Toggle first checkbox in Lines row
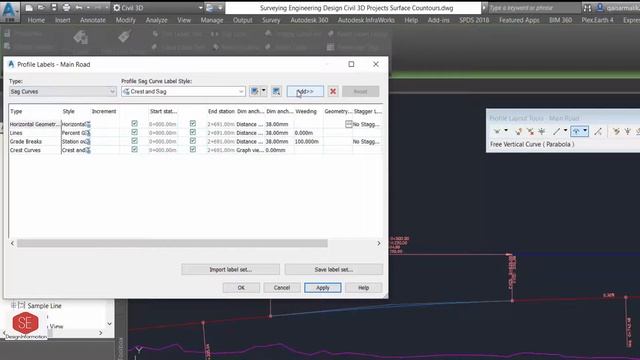This screenshot has width=640, height=360. tap(134, 132)
